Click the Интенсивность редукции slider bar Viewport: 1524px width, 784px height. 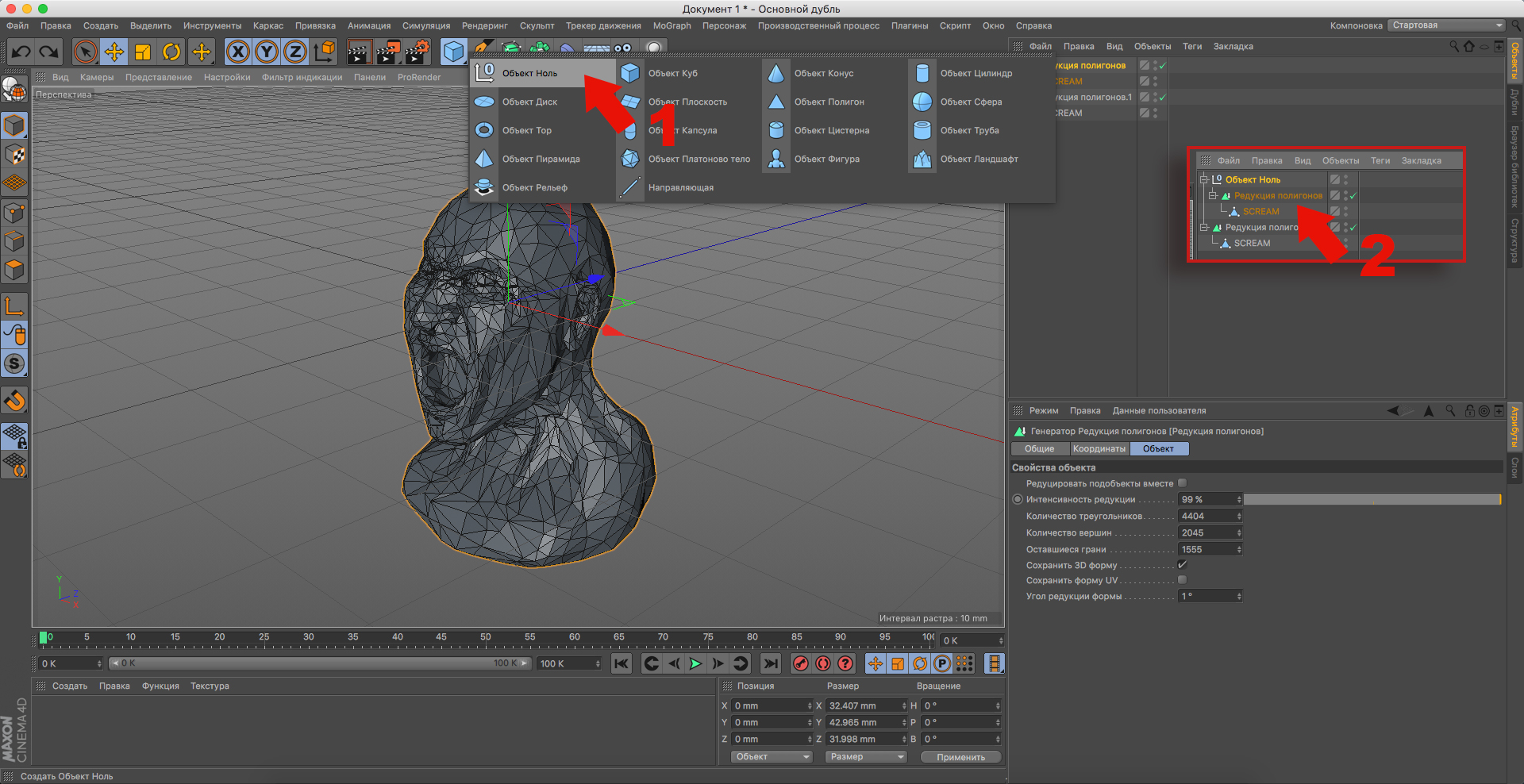[x=1372, y=499]
